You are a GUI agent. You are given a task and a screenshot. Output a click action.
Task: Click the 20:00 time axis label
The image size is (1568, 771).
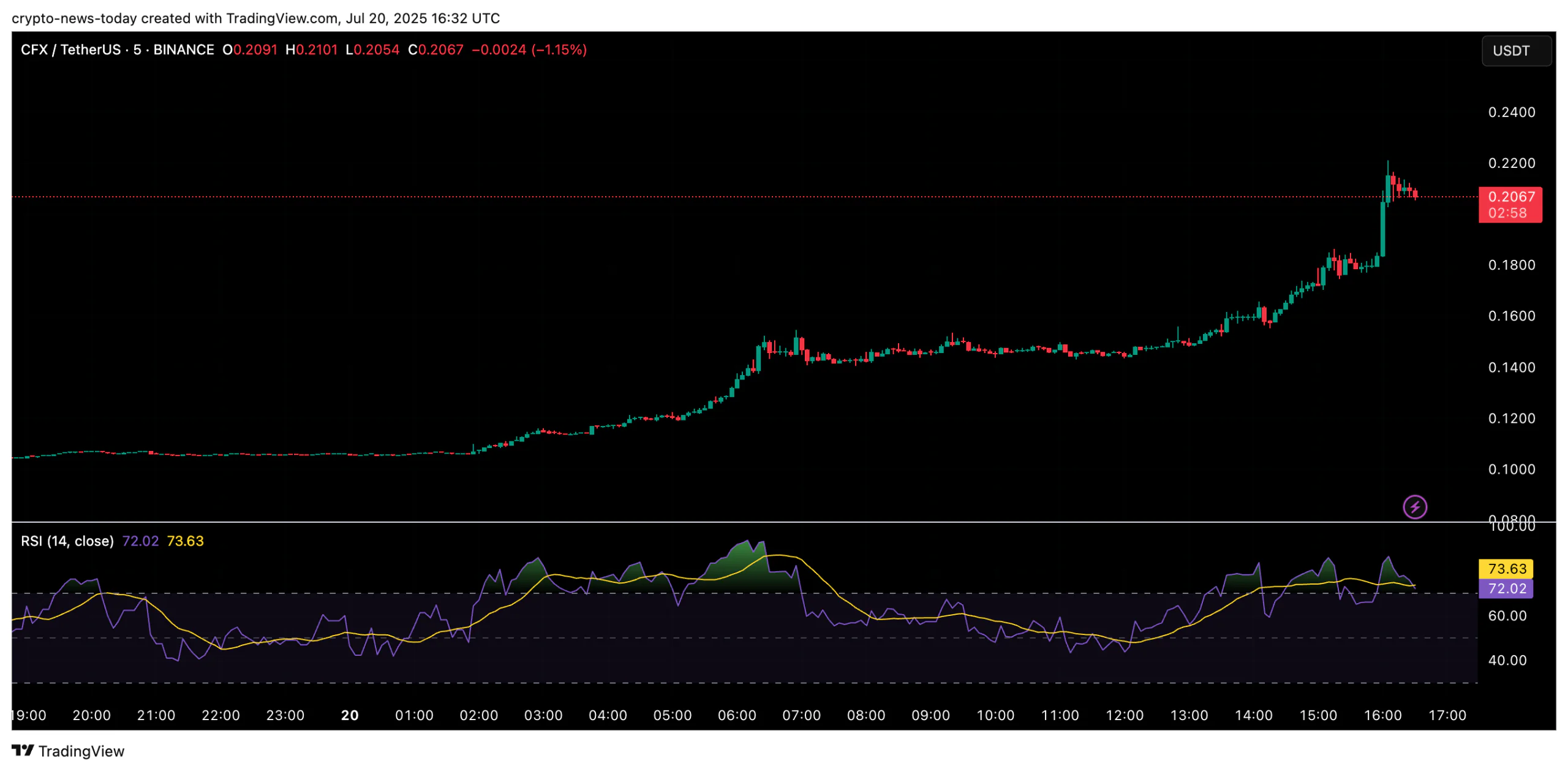(92, 715)
